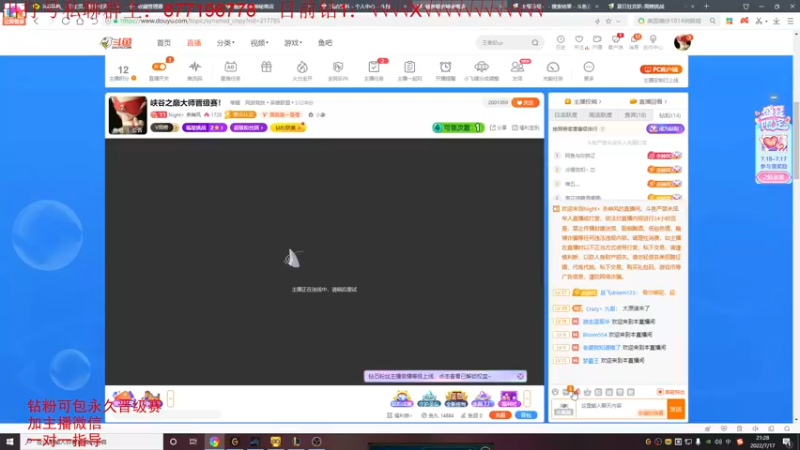Switch to the 钻粉(14) tab
The height and width of the screenshot is (450, 800).
tap(669, 115)
